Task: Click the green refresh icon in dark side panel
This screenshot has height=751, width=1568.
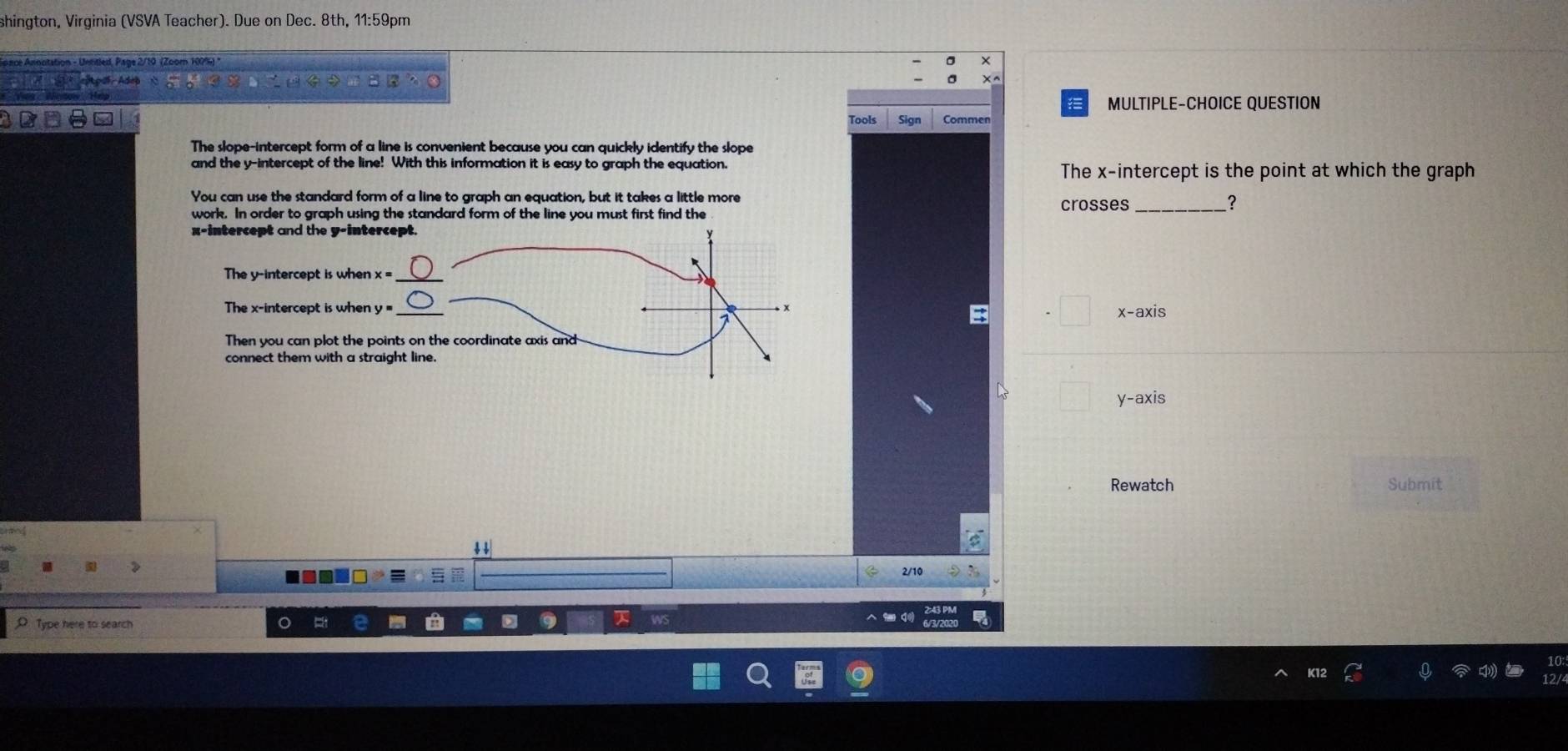Action: [974, 540]
